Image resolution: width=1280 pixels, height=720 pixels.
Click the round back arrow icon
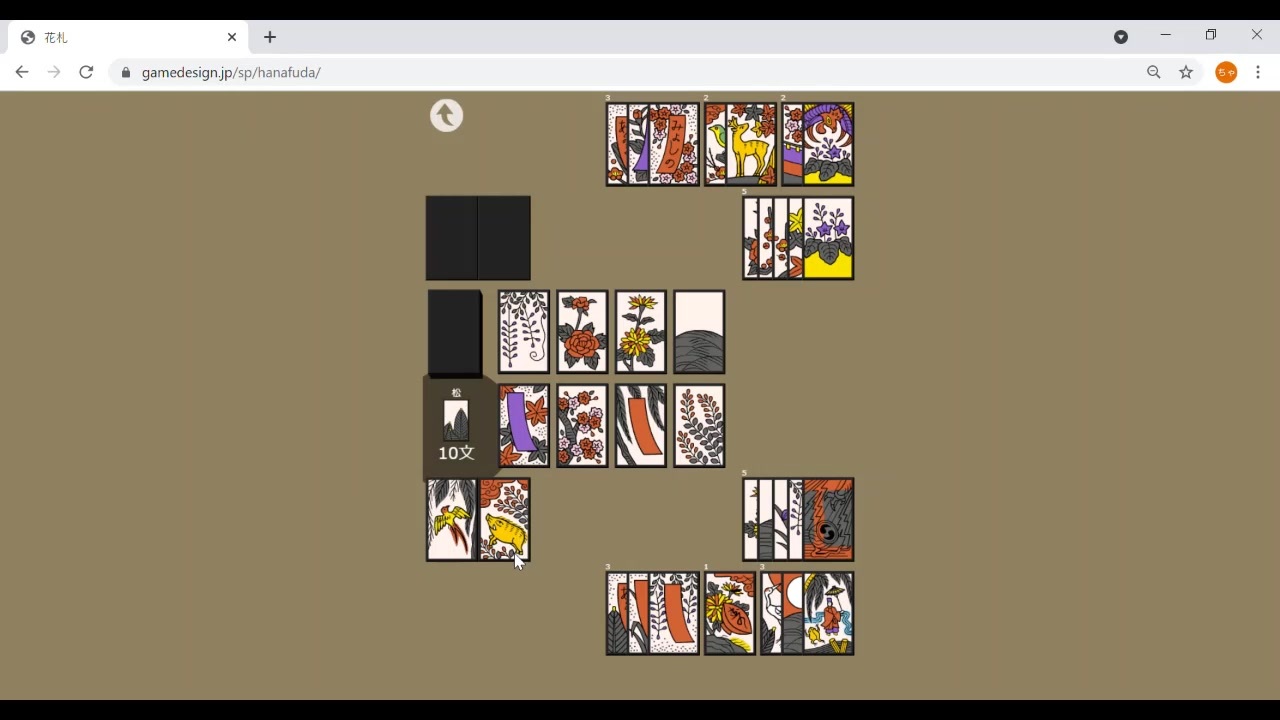click(x=446, y=115)
